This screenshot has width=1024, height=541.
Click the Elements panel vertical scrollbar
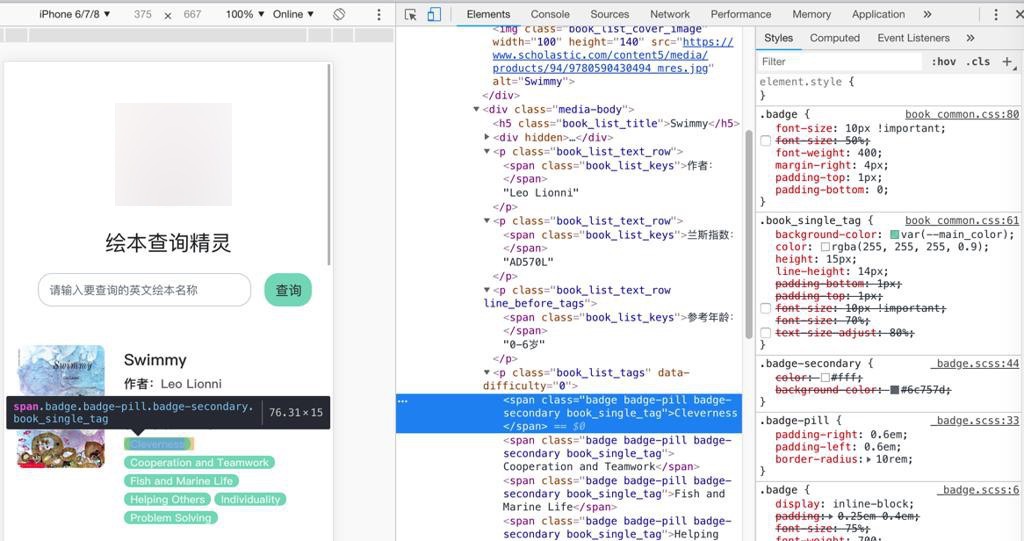click(x=748, y=235)
